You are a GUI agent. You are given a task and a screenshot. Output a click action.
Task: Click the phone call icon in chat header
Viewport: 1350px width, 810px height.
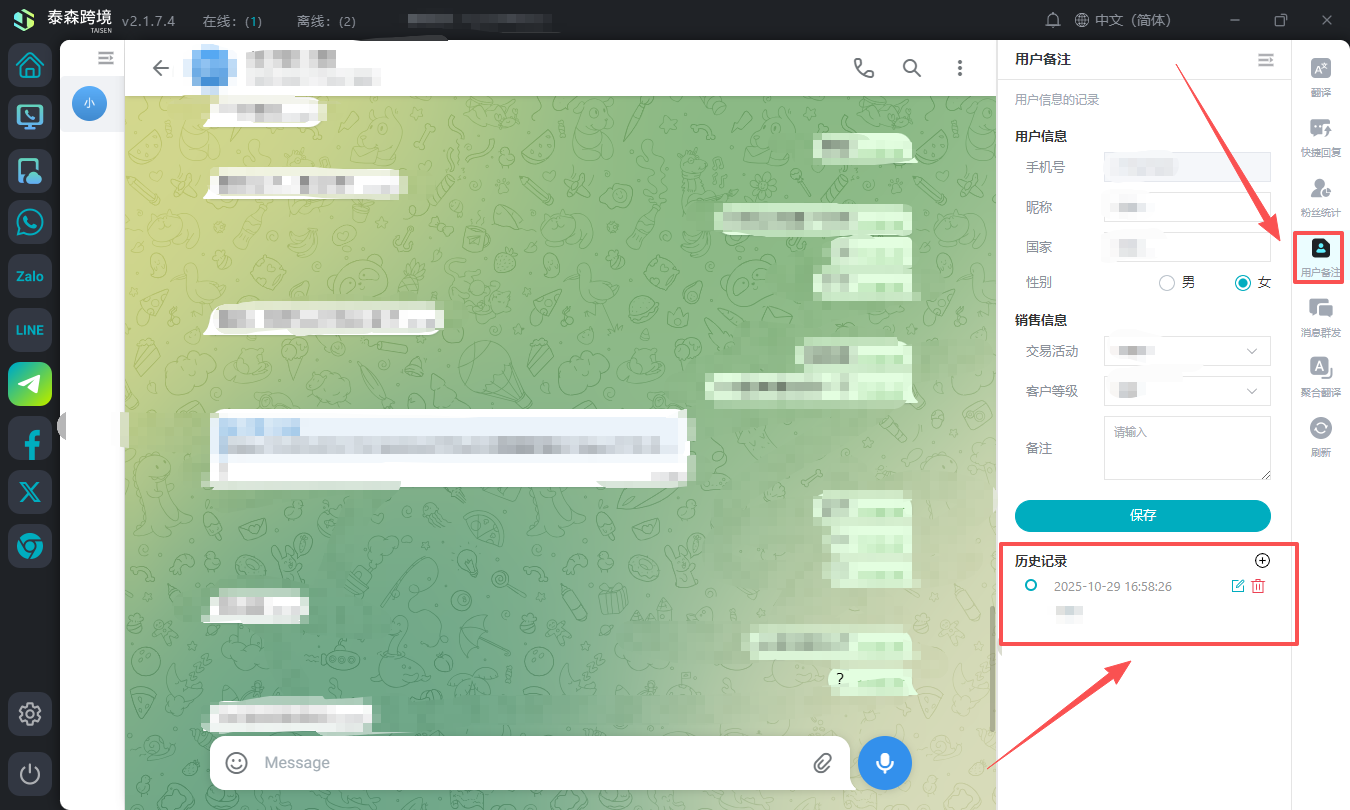(x=863, y=68)
